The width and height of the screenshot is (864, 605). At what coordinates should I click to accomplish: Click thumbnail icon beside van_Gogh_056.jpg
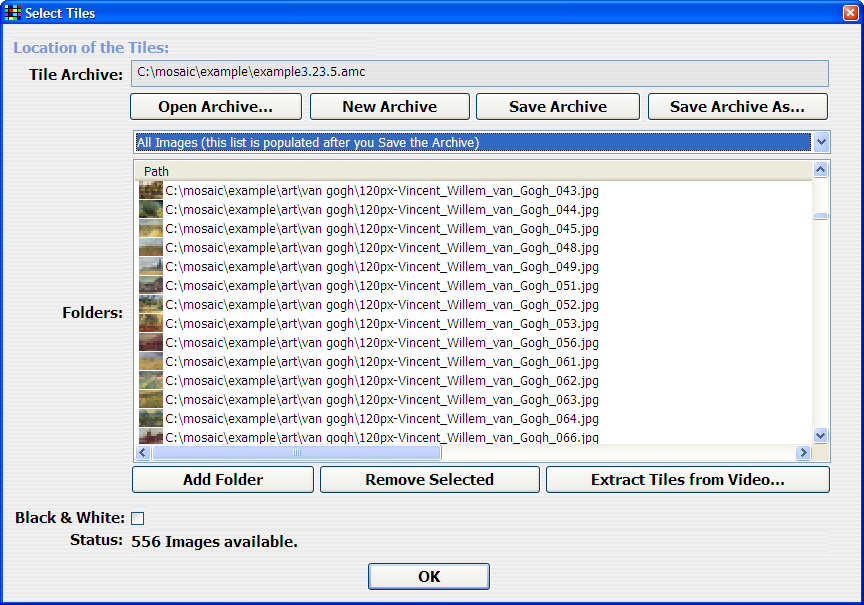coord(150,343)
